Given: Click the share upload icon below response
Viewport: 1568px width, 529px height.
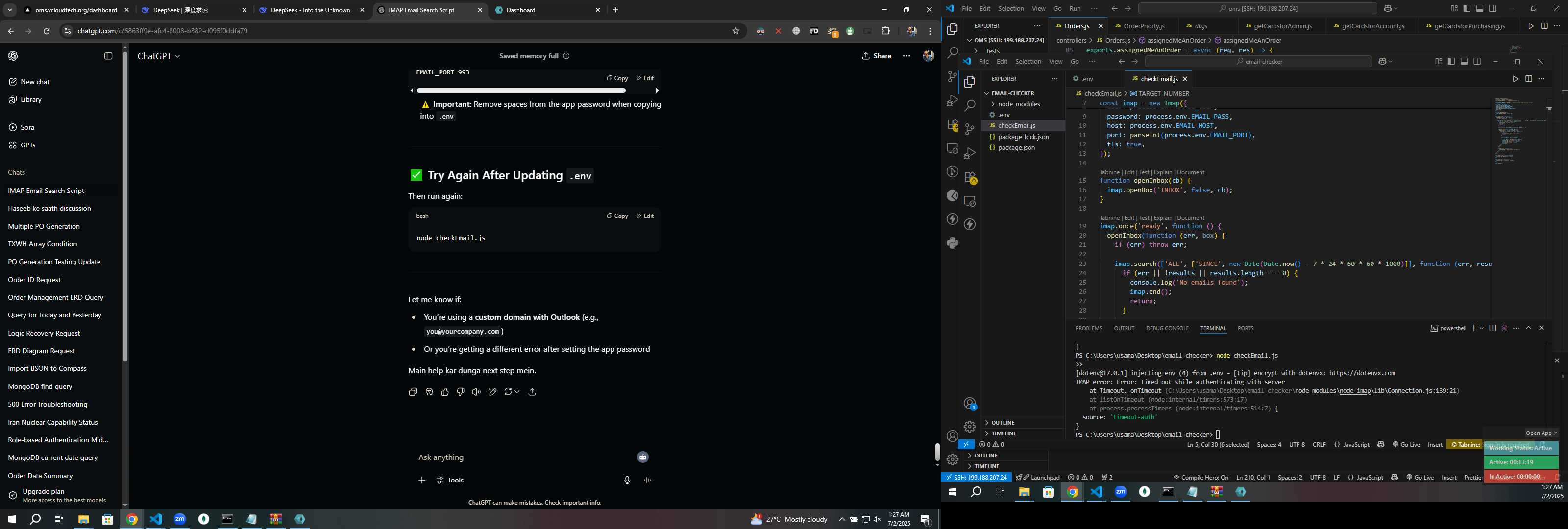Looking at the screenshot, I should click(532, 392).
